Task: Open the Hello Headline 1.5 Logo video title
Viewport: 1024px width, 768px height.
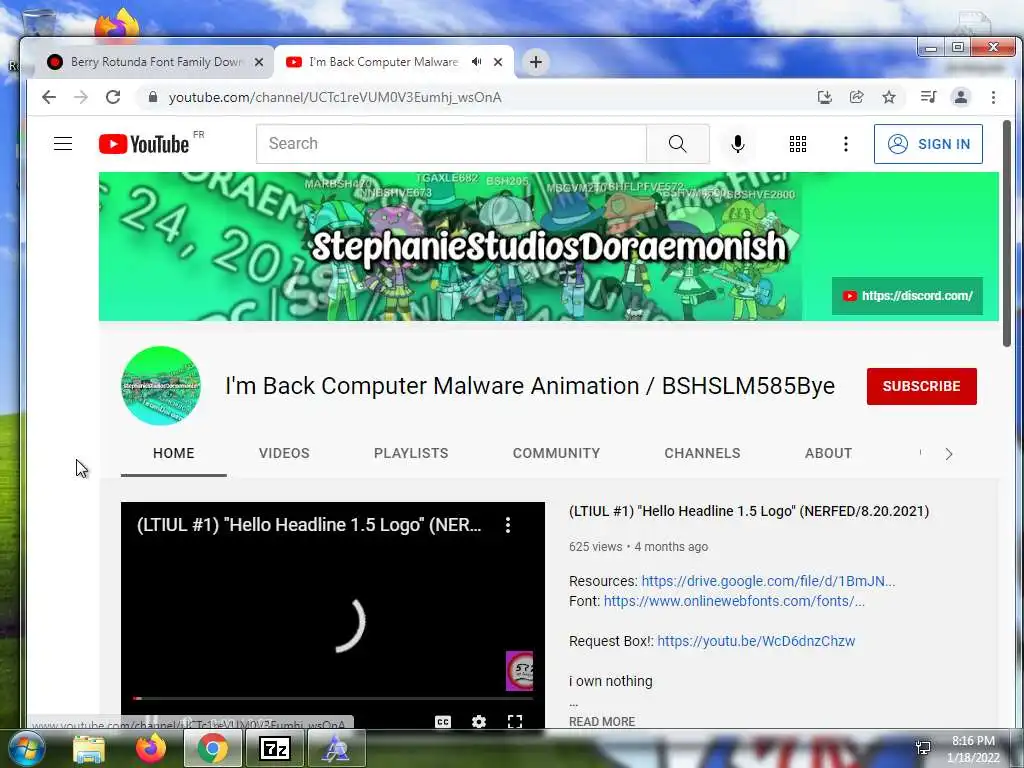Action: 749,511
